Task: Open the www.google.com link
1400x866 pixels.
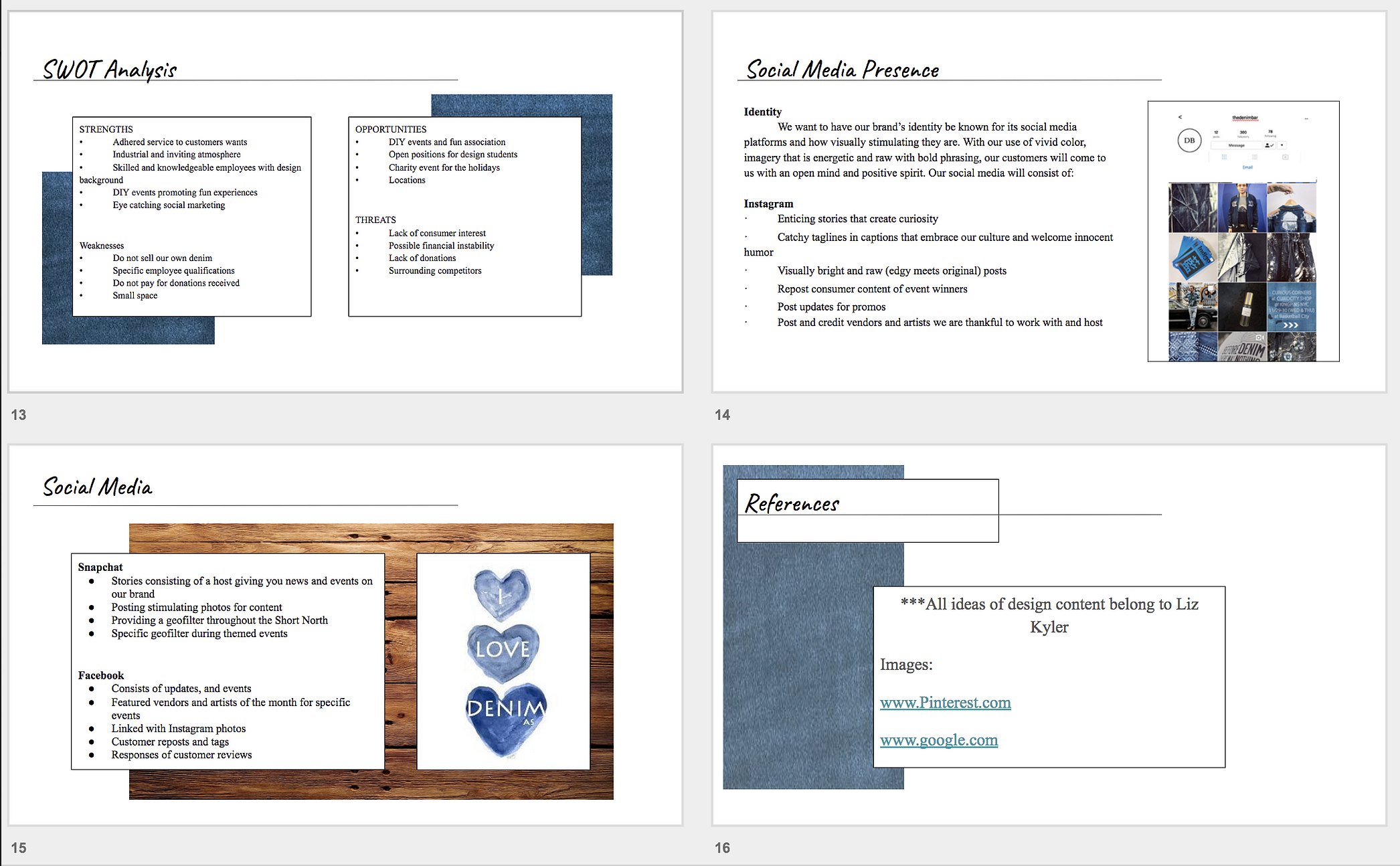Action: pos(938,740)
